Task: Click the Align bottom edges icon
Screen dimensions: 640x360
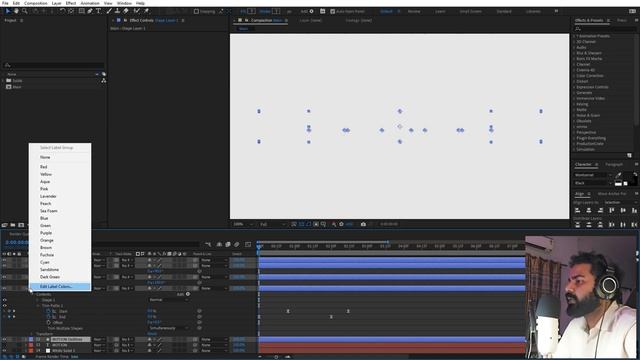Action: pyautogui.click(x=634, y=210)
